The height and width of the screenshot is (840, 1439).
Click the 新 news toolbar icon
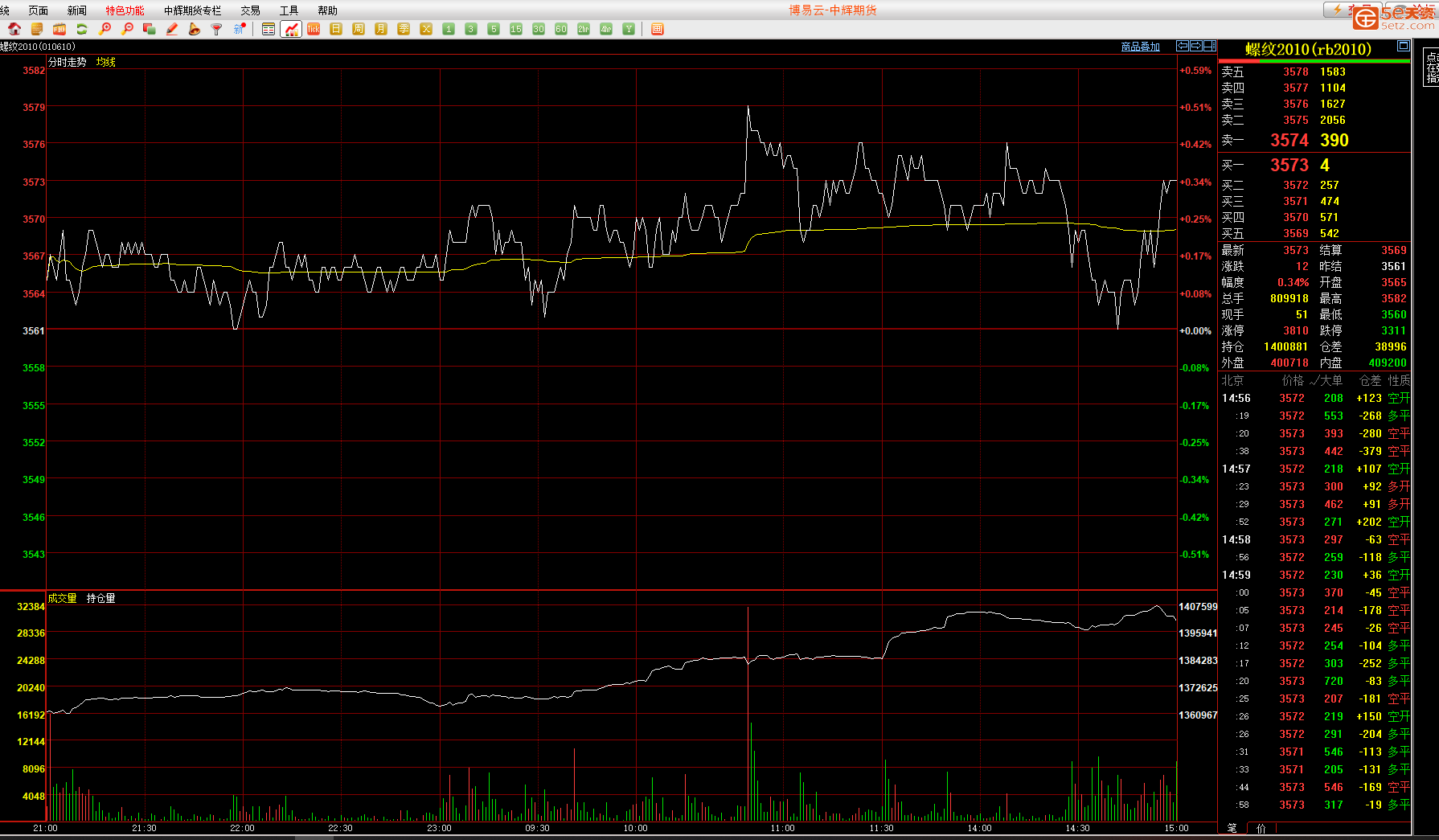pos(240,29)
